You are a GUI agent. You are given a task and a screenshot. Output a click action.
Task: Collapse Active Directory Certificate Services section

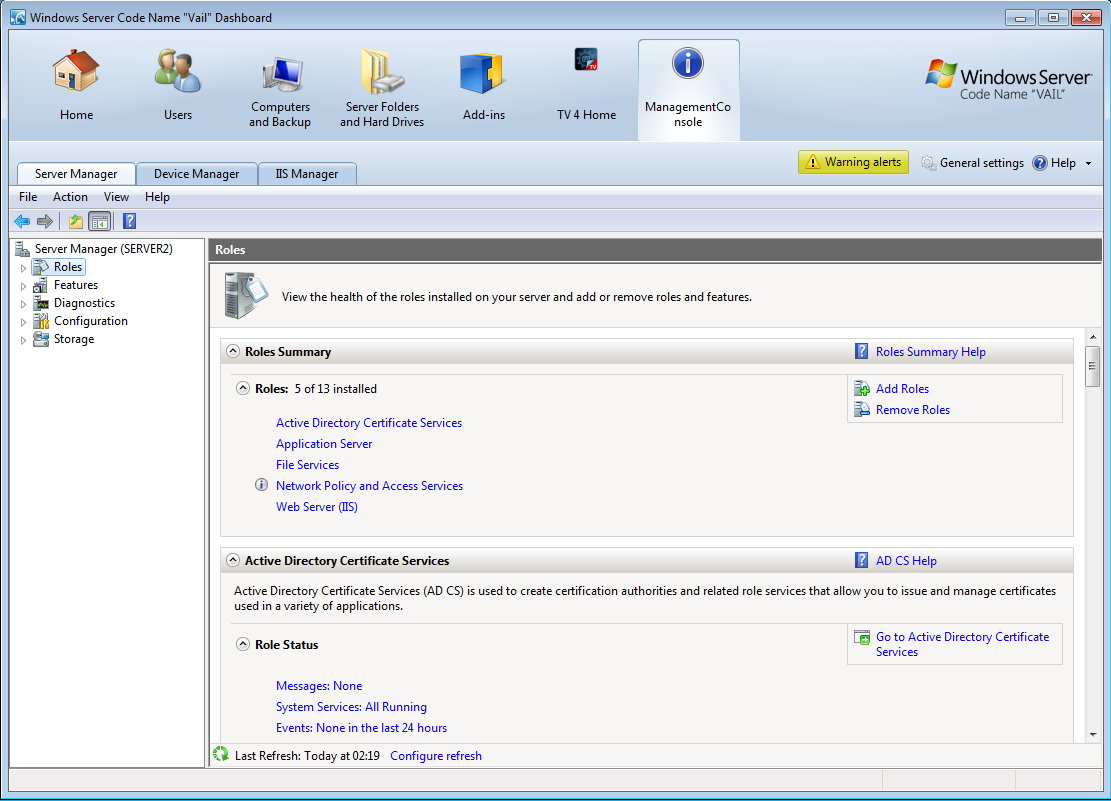[x=232, y=560]
